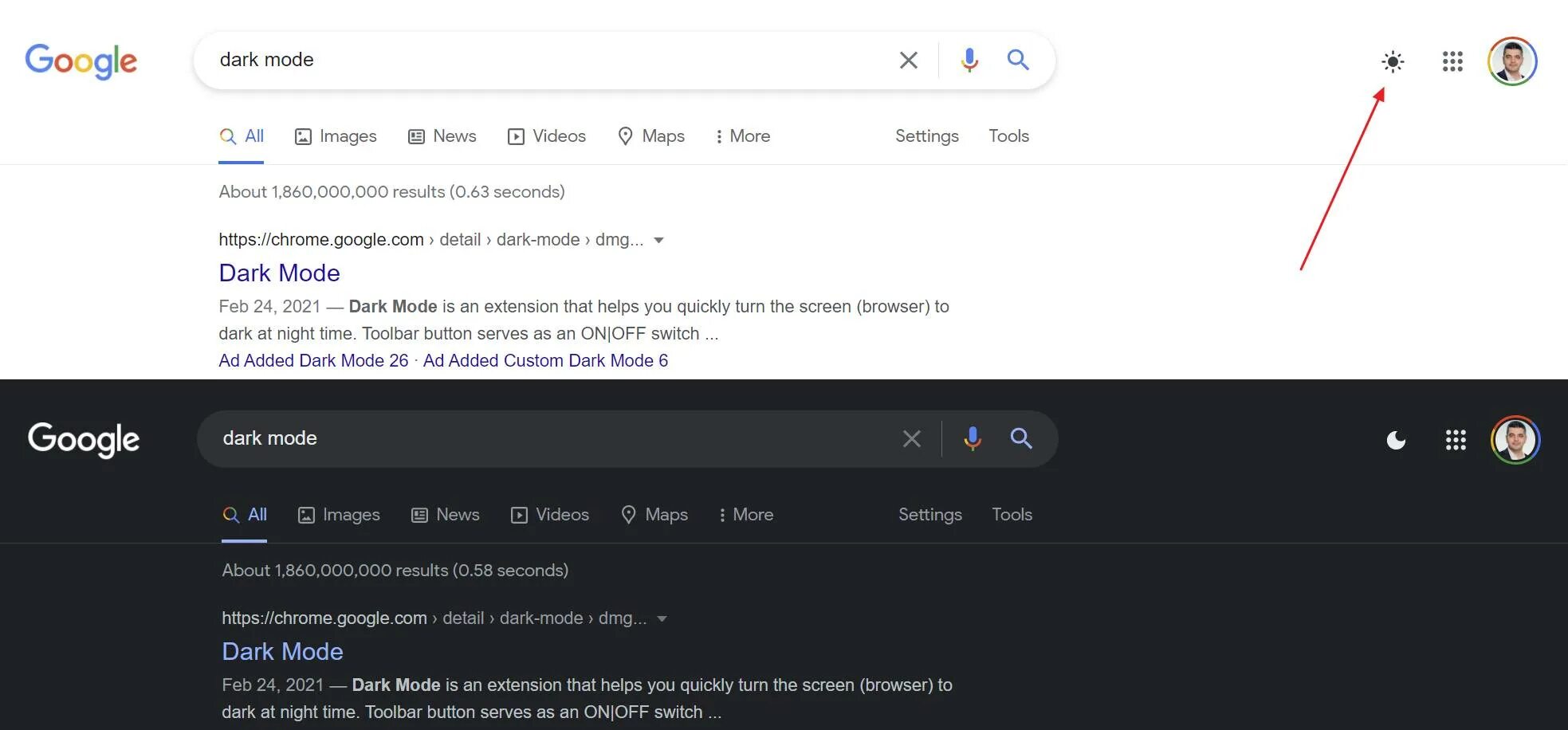The image size is (1568, 730).
Task: Expand the arrow beside light result URL
Action: point(658,240)
